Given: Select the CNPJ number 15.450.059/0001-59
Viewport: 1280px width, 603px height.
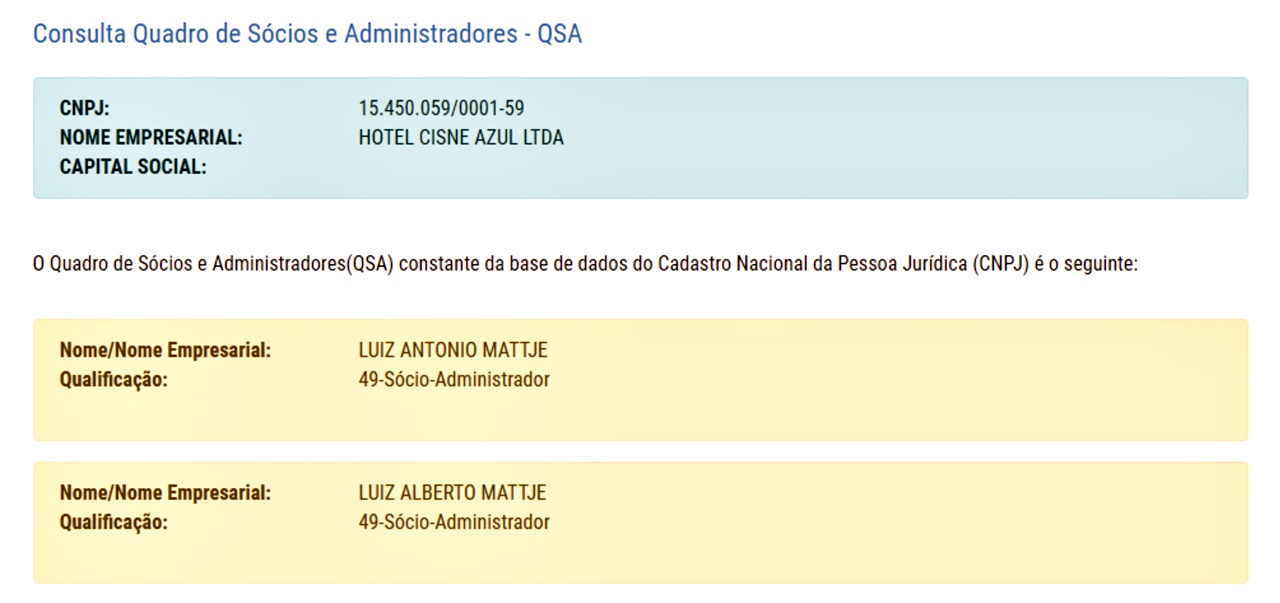Looking at the screenshot, I should click(x=441, y=108).
